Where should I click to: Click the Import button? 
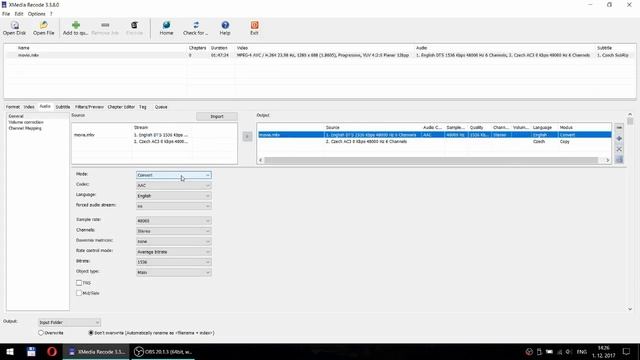click(x=217, y=116)
